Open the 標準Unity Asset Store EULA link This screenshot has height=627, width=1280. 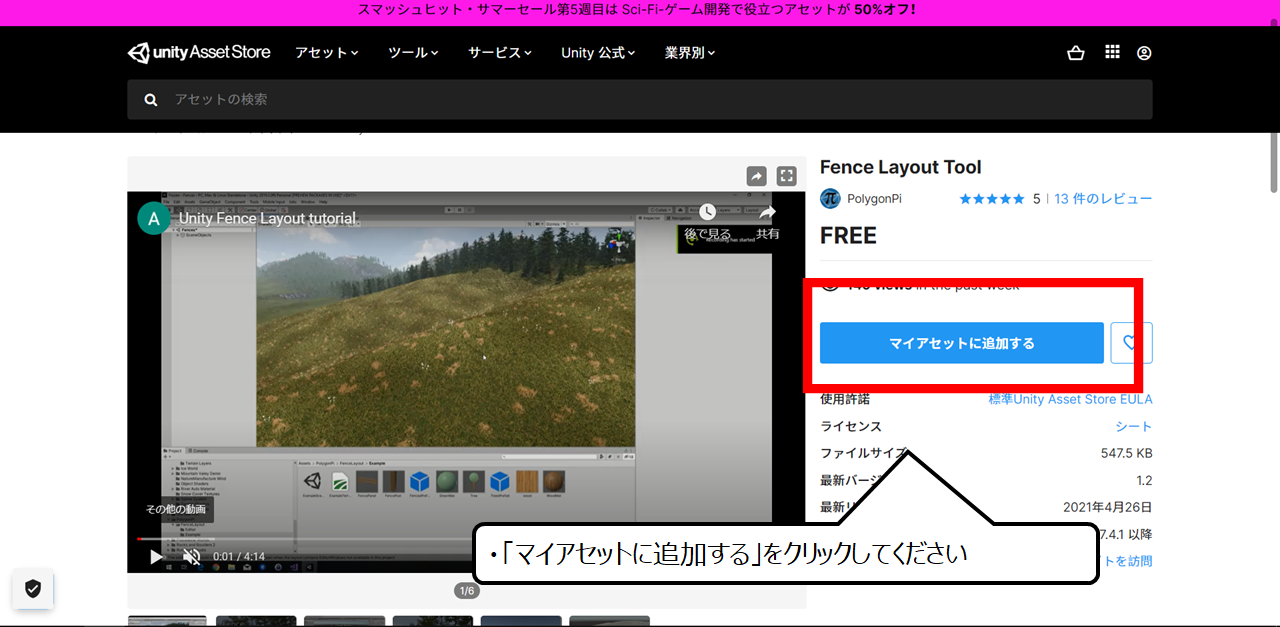(1070, 399)
